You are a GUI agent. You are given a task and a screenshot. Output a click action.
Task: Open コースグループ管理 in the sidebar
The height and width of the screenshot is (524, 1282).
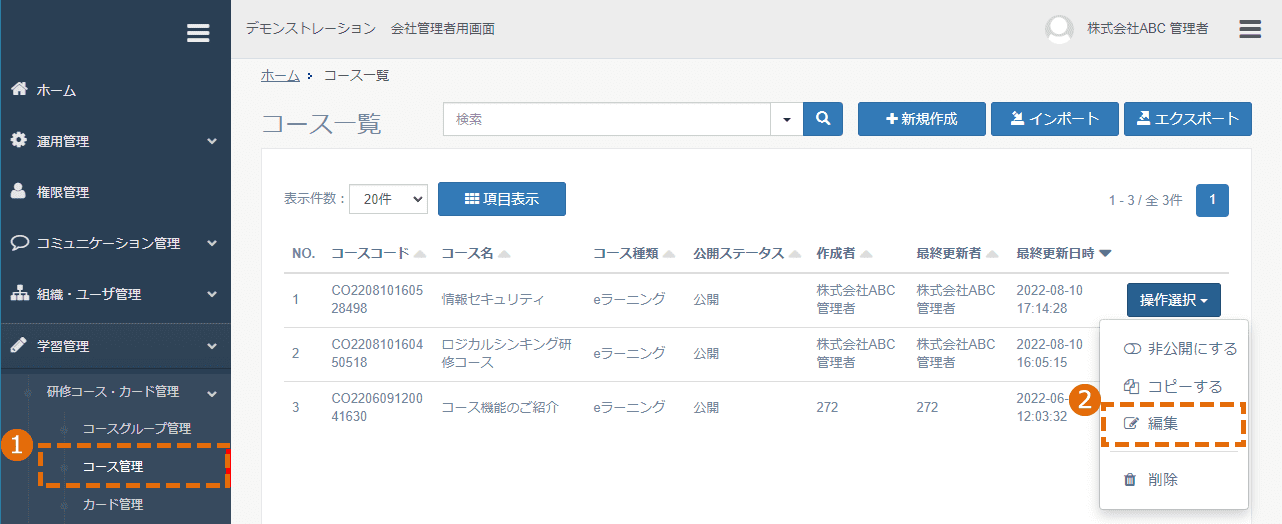pyautogui.click(x=136, y=429)
